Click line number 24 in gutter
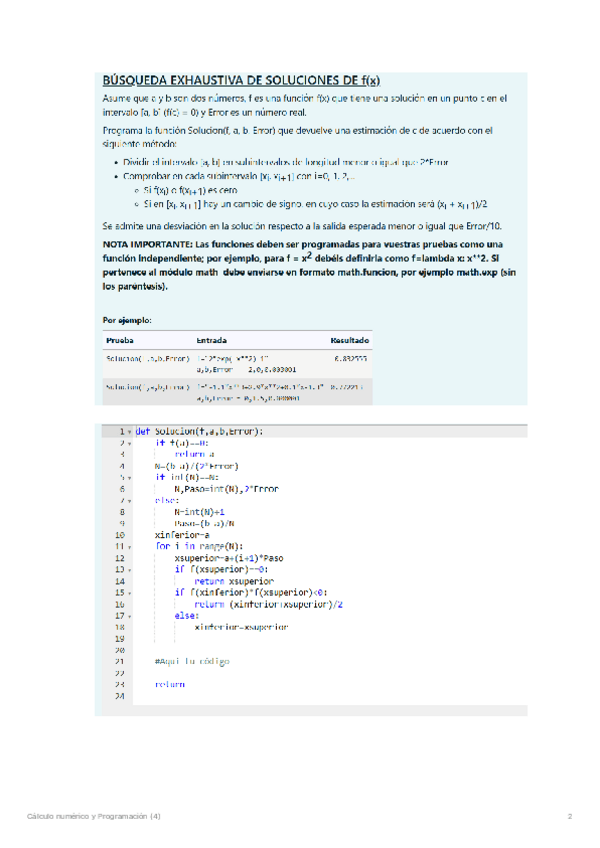The height and width of the screenshot is (848, 600). (x=118, y=696)
